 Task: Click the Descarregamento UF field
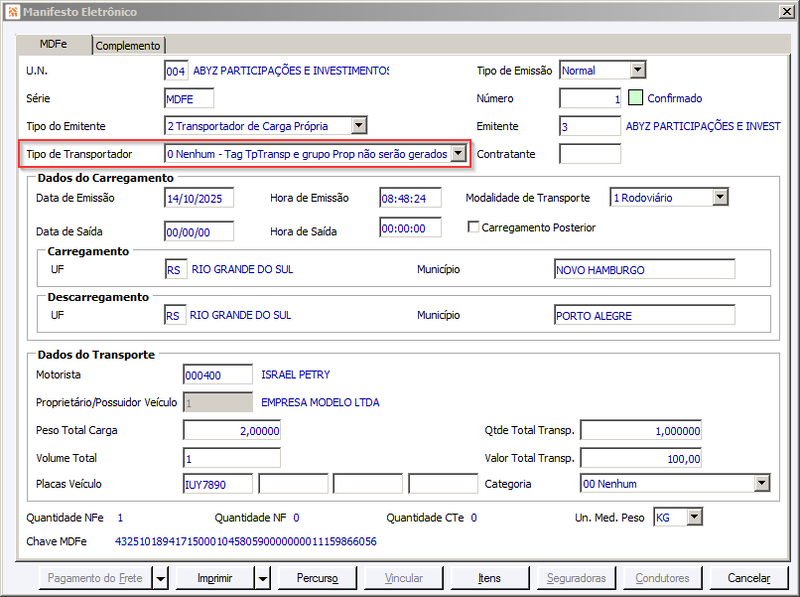point(175,315)
